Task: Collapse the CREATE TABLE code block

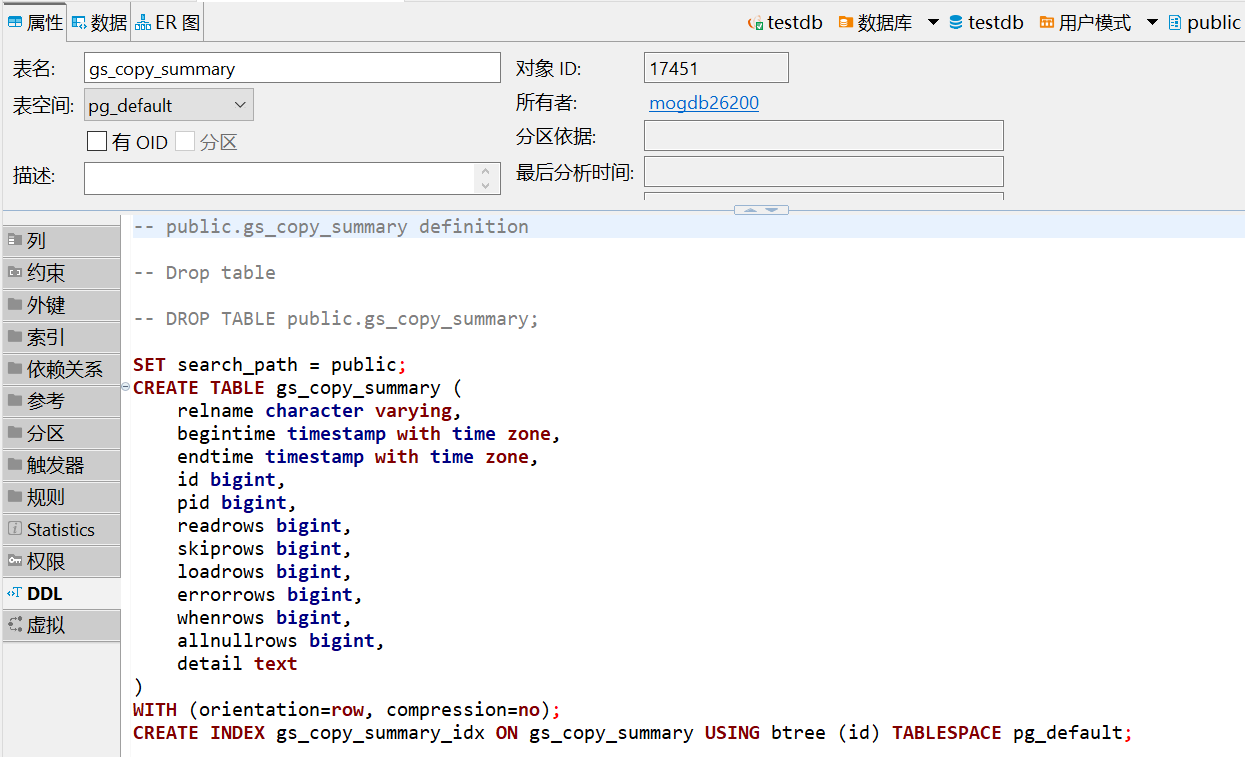Action: click(x=125, y=387)
